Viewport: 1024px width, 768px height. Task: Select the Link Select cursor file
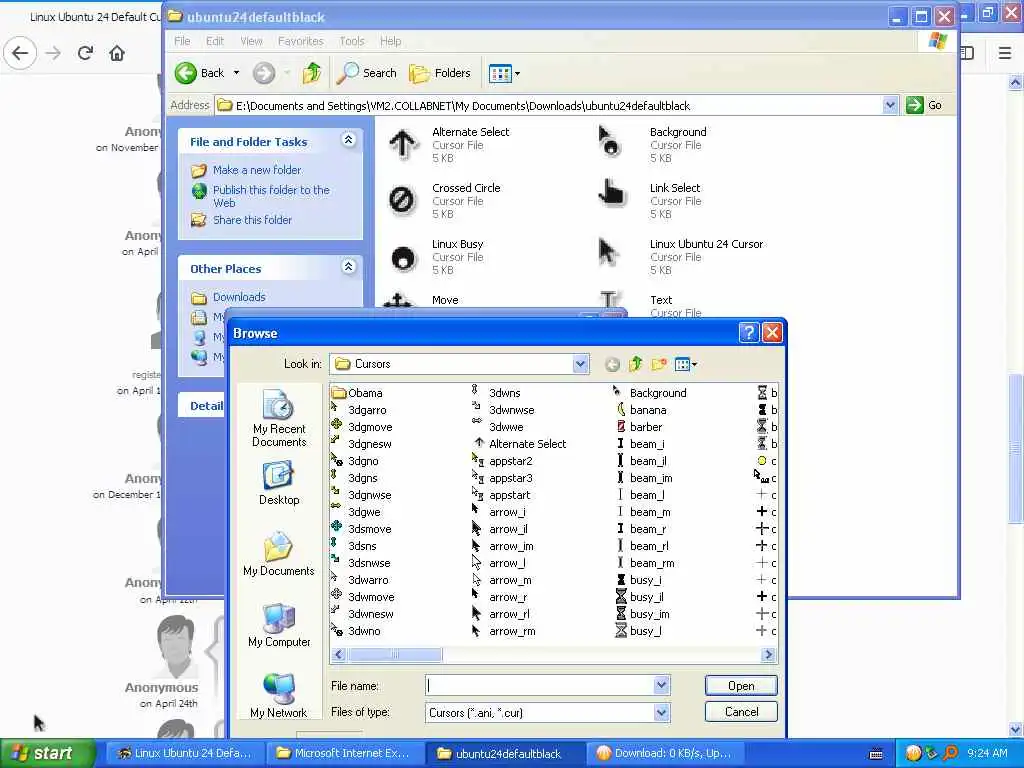click(x=649, y=200)
